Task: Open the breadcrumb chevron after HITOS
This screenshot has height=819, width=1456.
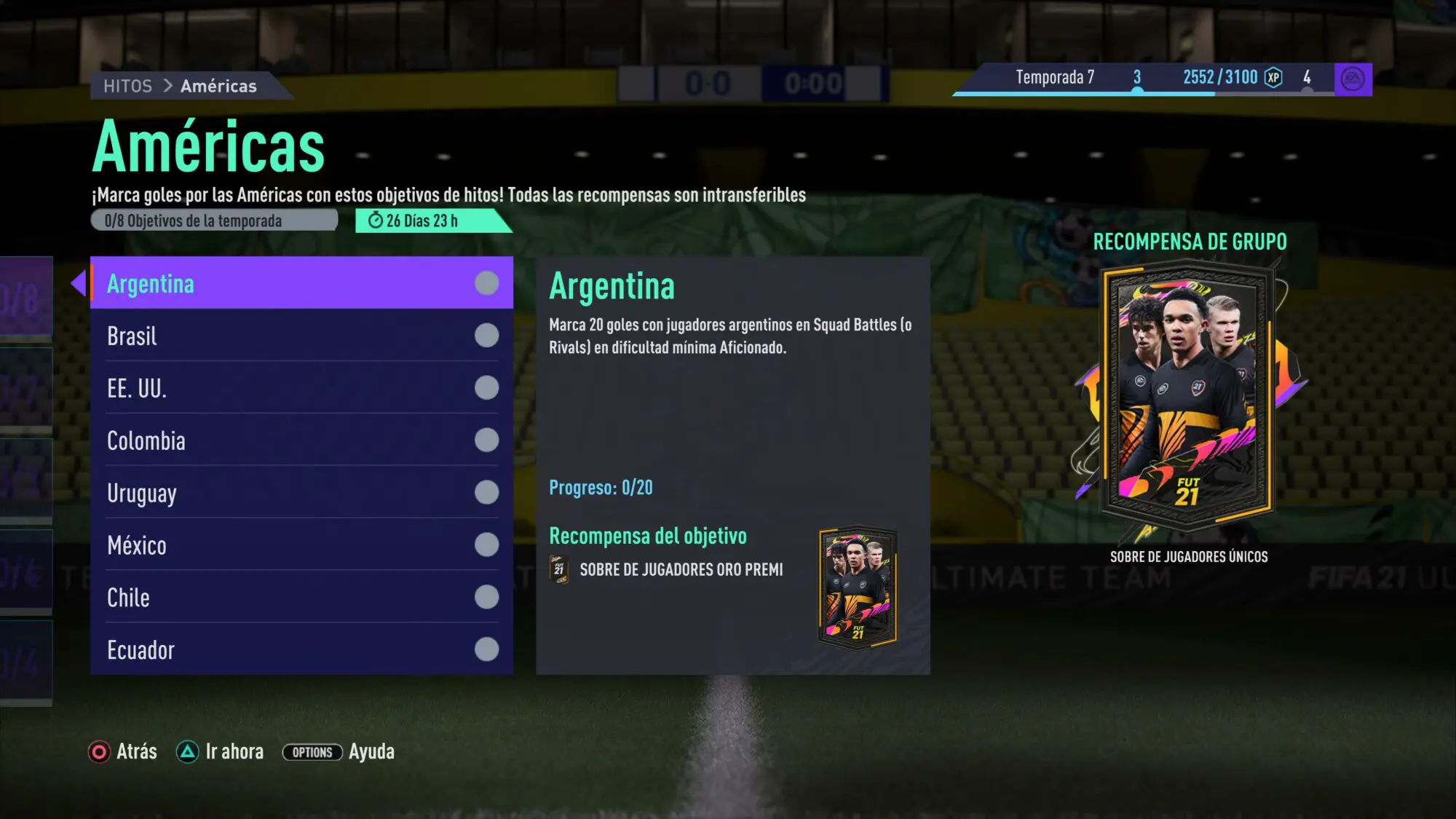Action: point(167,86)
